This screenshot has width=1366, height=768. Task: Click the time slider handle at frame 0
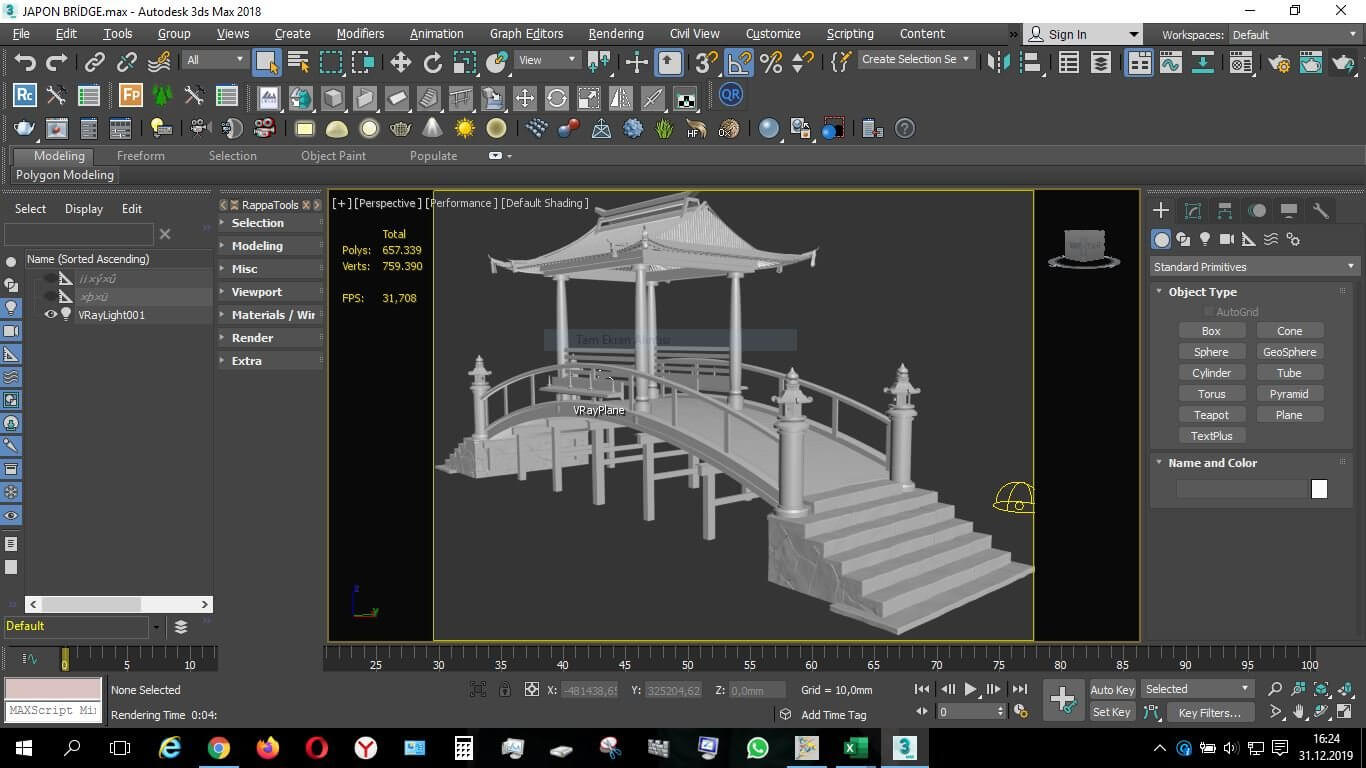(65, 660)
